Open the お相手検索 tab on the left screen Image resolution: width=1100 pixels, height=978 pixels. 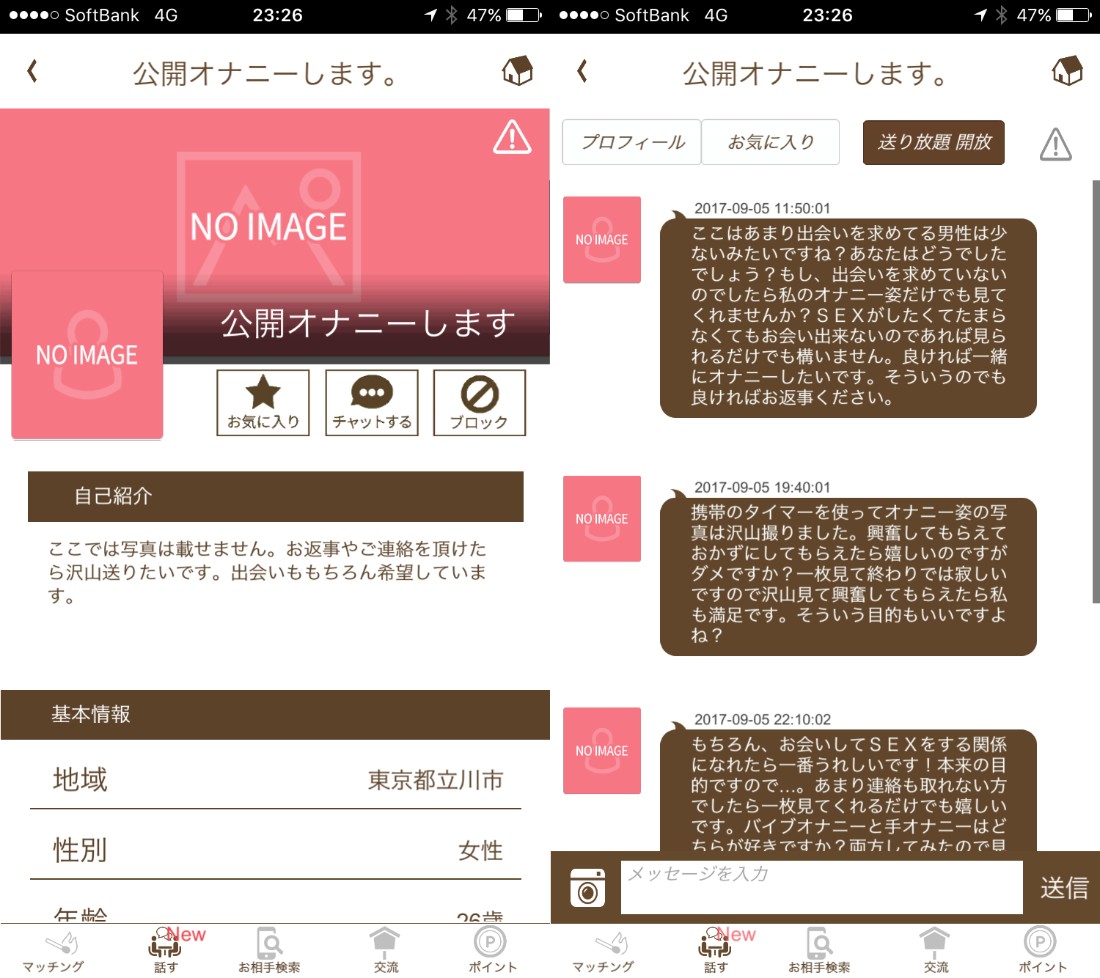point(269,951)
